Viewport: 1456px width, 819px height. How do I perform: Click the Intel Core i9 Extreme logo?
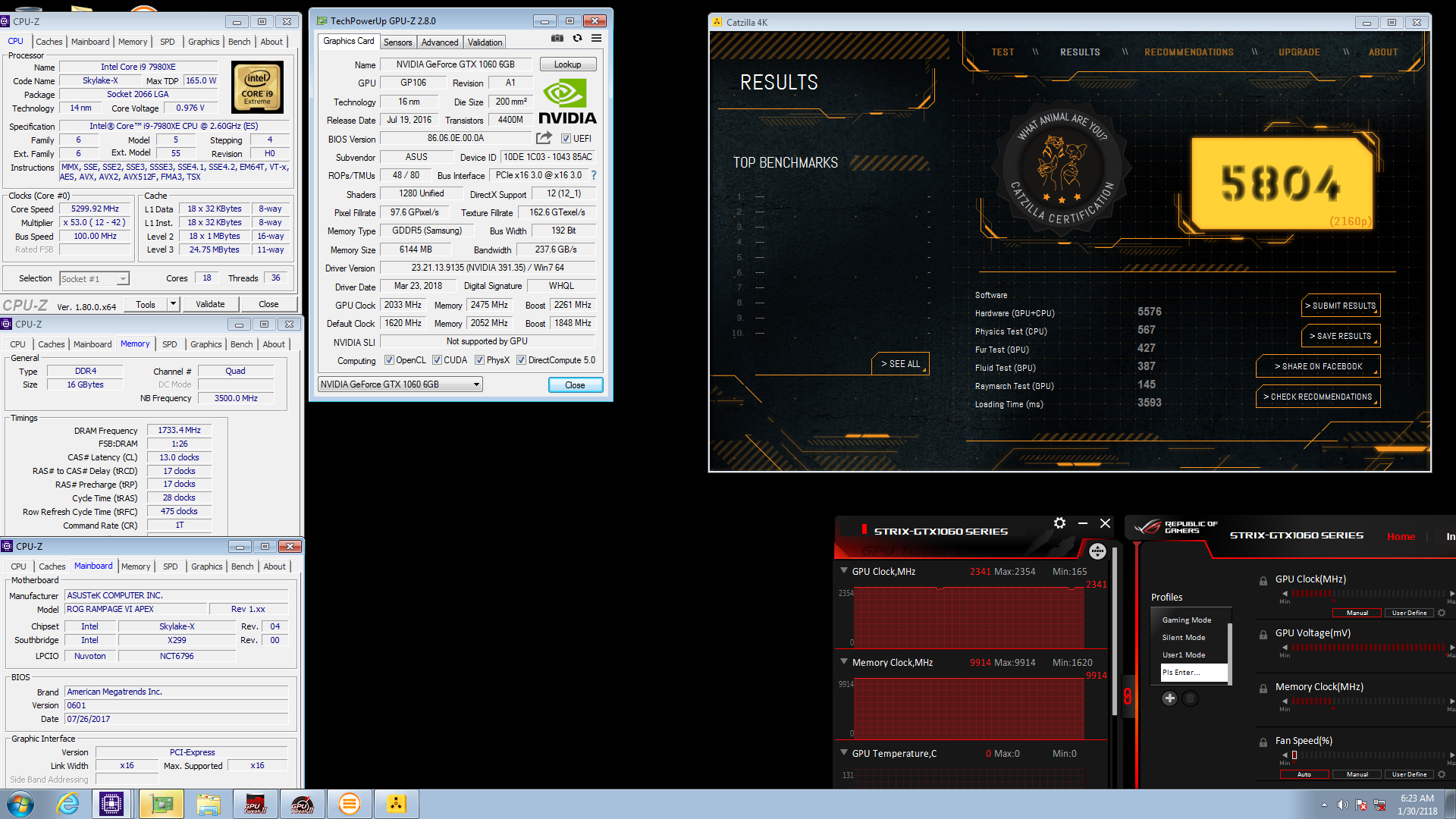coord(257,87)
